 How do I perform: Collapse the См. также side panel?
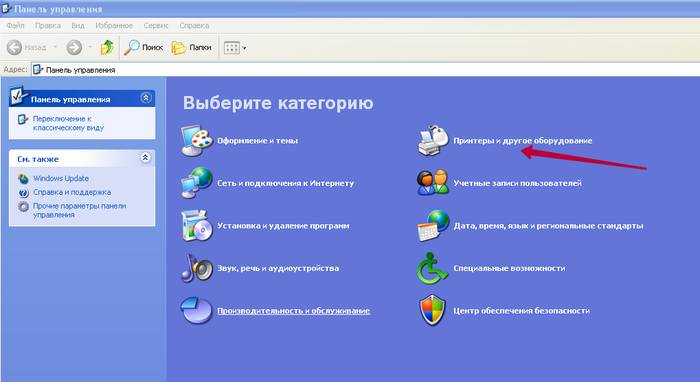[145, 158]
